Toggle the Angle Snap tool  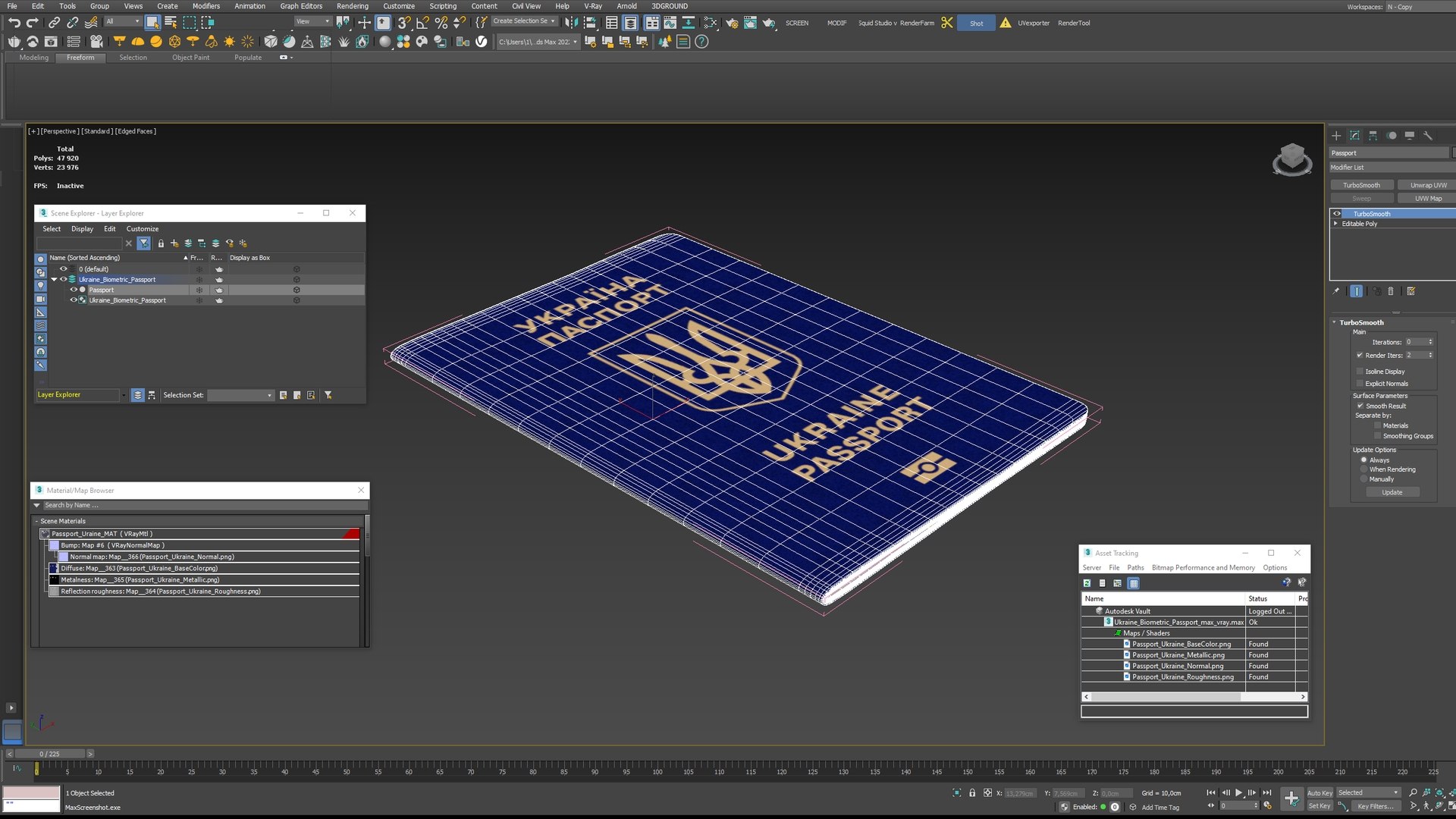422,23
